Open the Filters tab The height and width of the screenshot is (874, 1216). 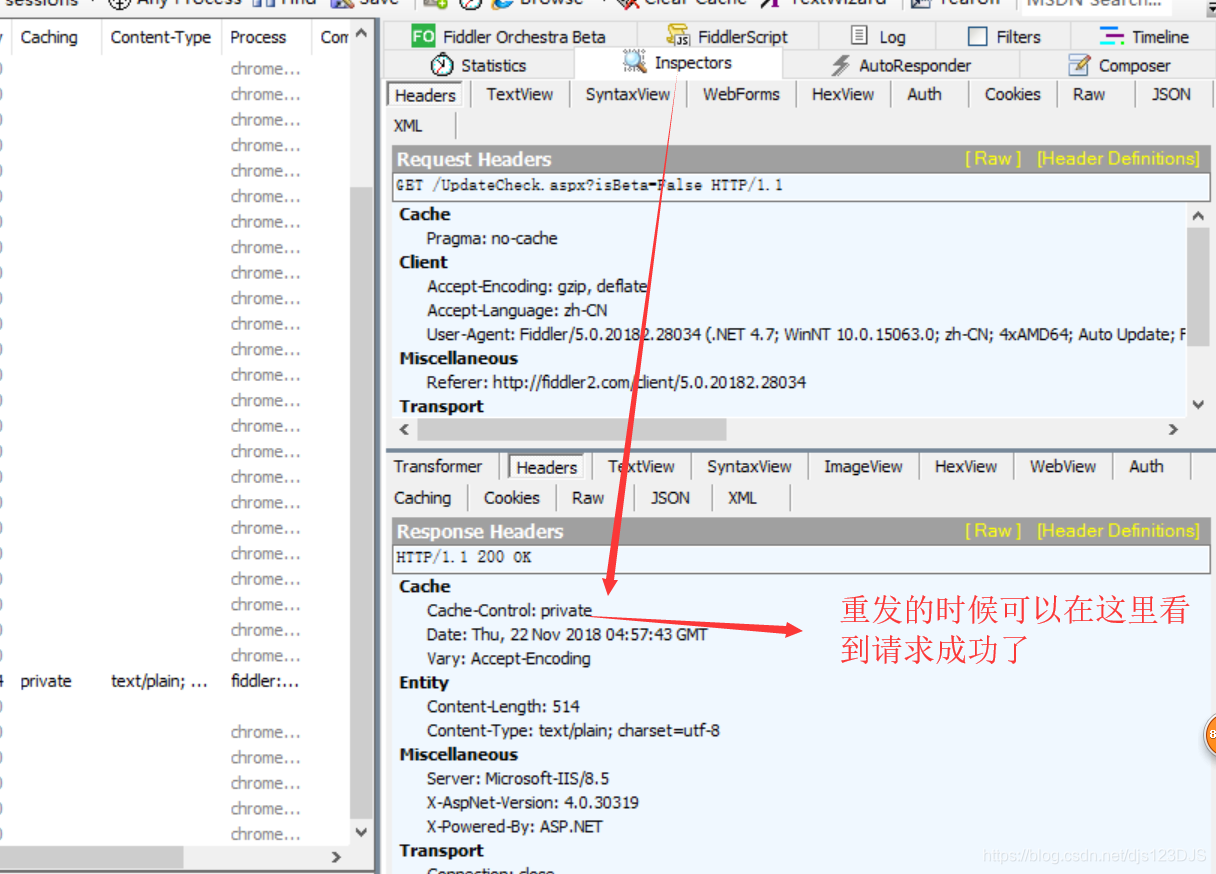pyautogui.click(x=1004, y=37)
